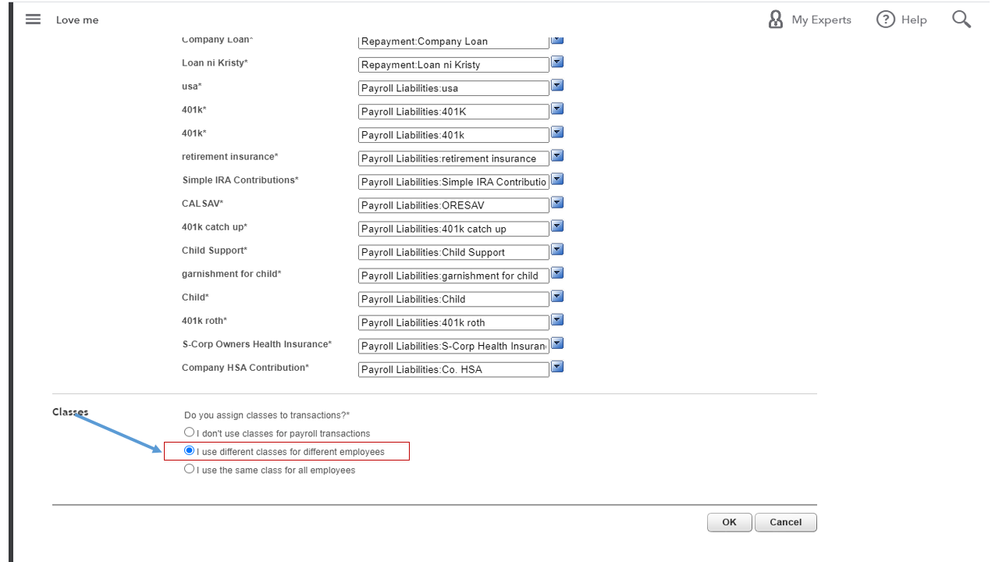Expand the retirement insurance account dropdown
999x562 pixels.
click(x=558, y=156)
